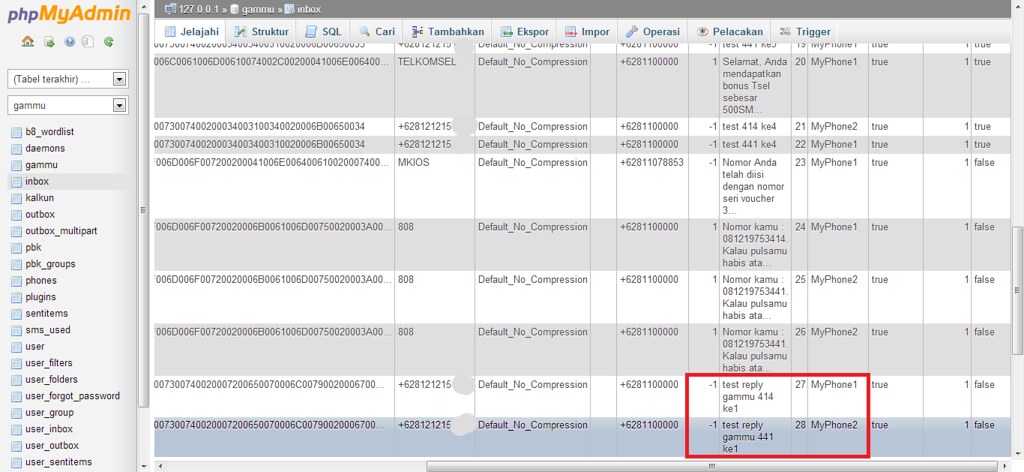Switch to the Jelajahi tab
The image size is (1024, 472).
191,31
